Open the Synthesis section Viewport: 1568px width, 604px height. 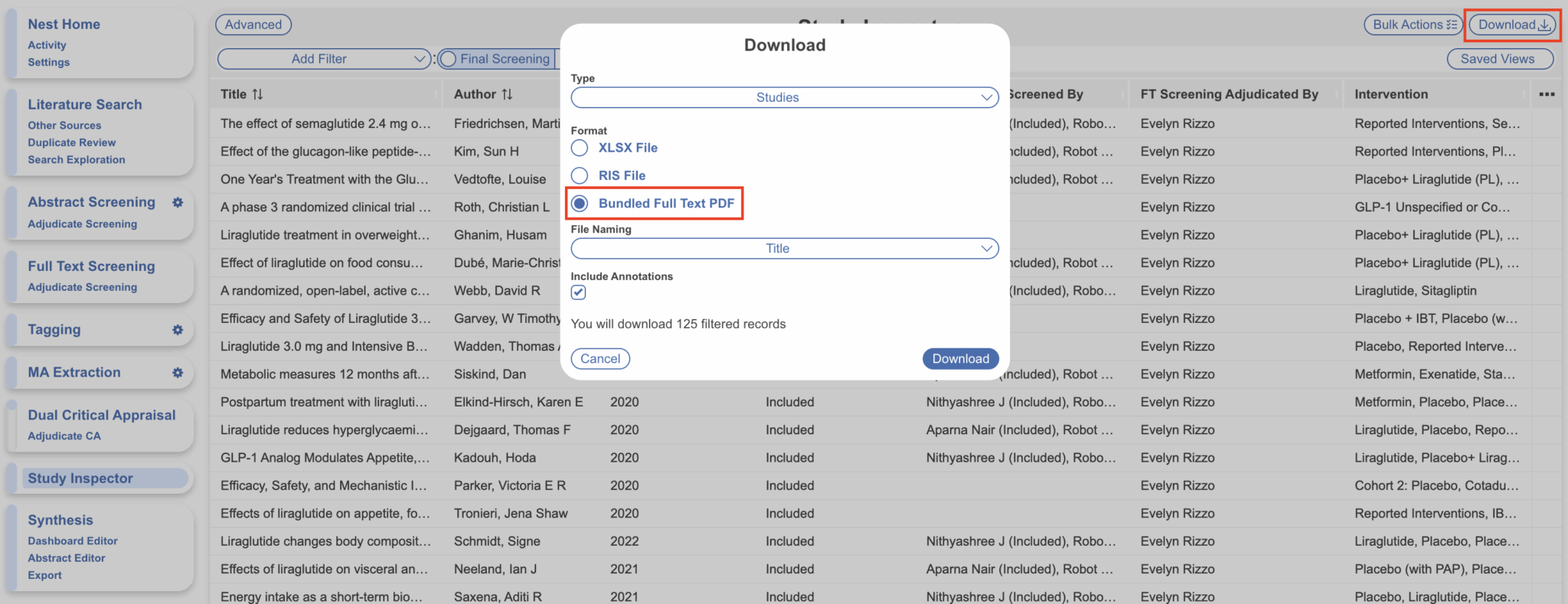60,521
